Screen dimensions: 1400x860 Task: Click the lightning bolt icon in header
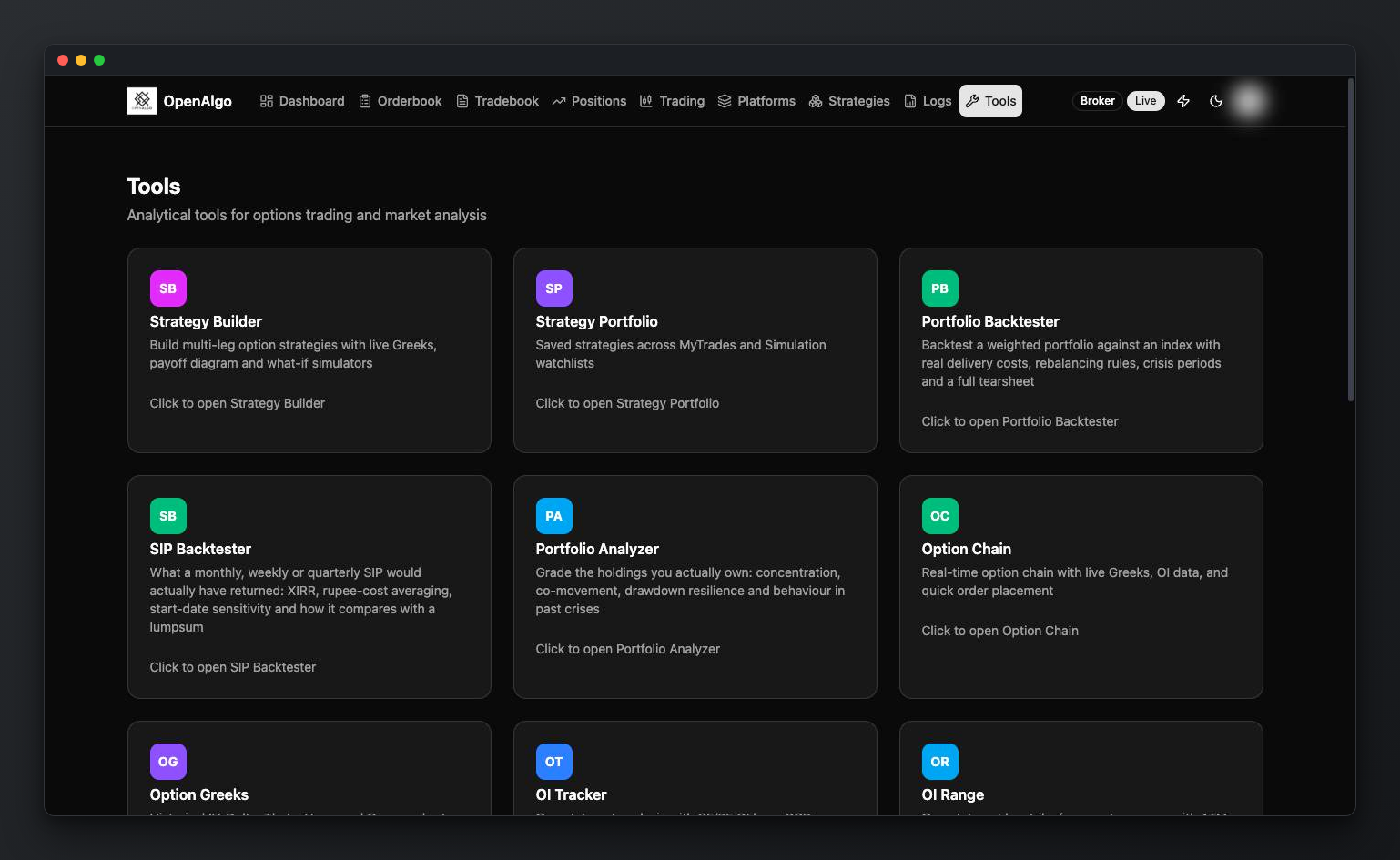click(x=1183, y=101)
